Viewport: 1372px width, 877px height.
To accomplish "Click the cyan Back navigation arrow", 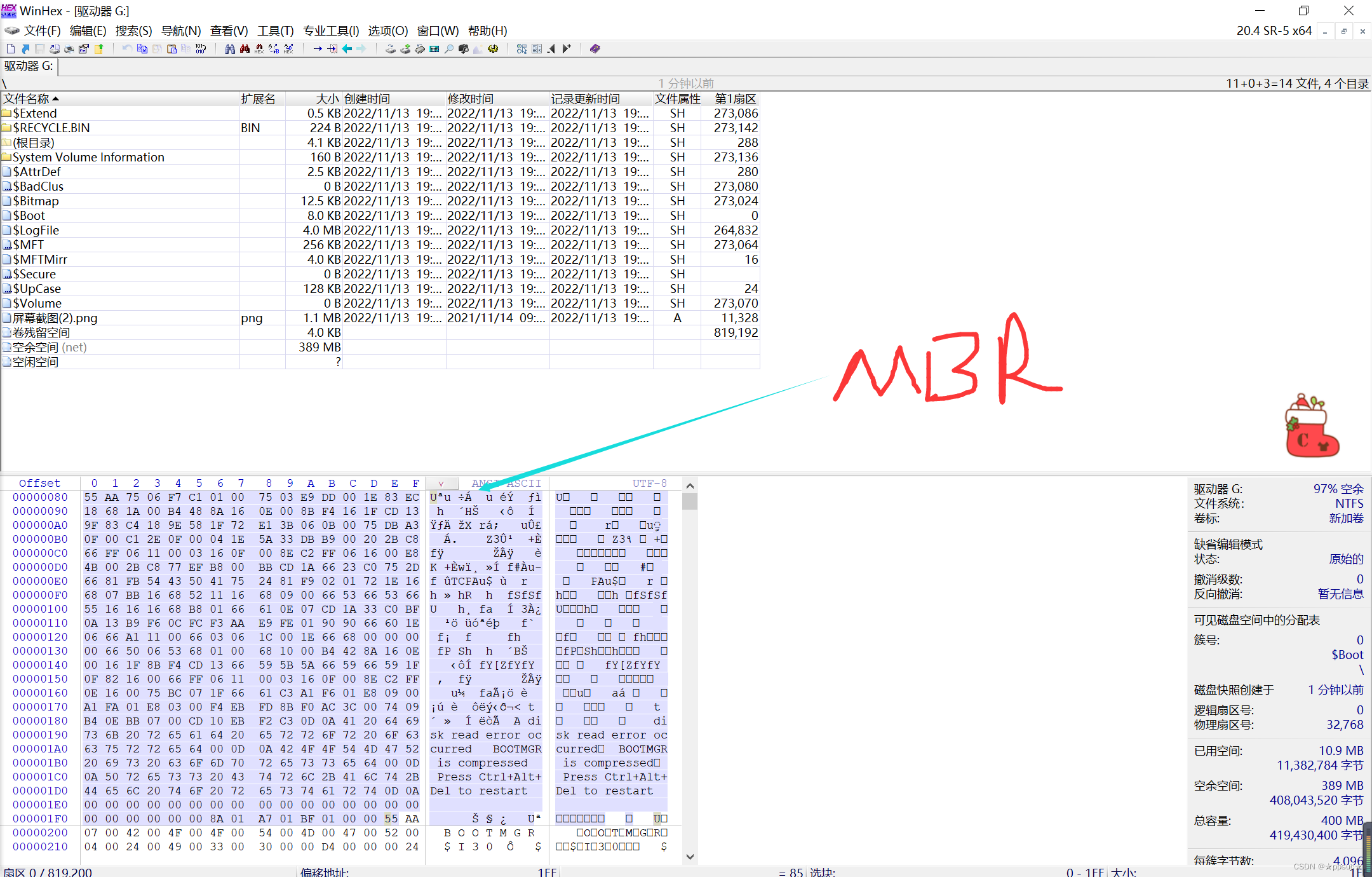I will pos(347,49).
